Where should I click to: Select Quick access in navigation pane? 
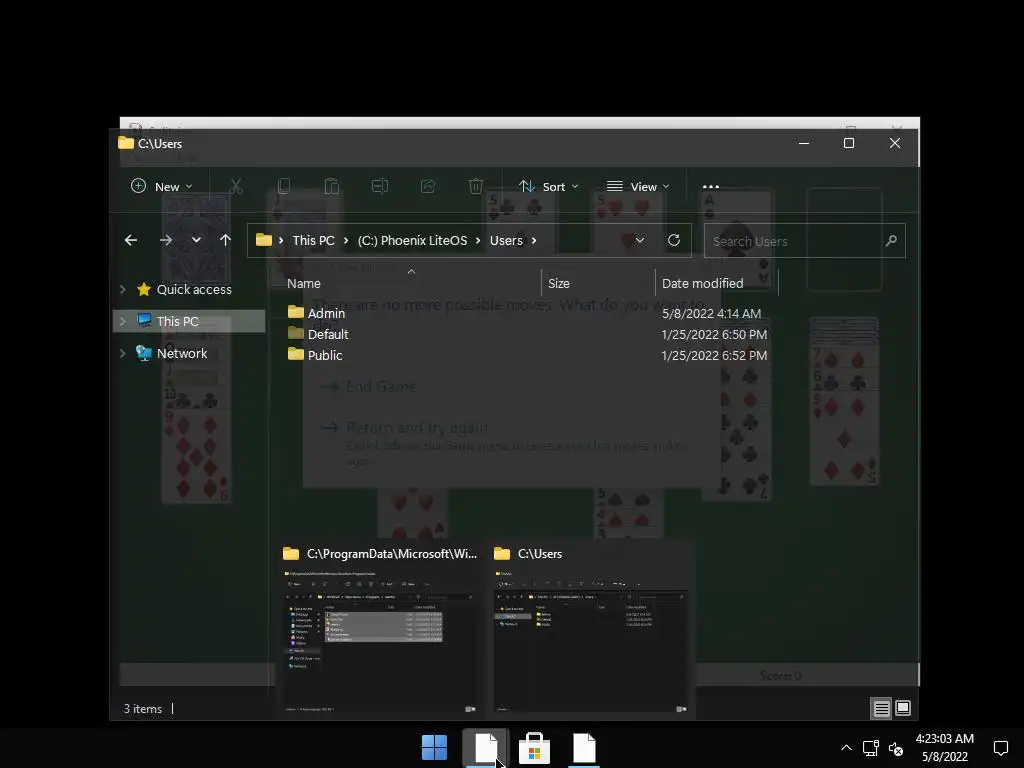click(193, 289)
